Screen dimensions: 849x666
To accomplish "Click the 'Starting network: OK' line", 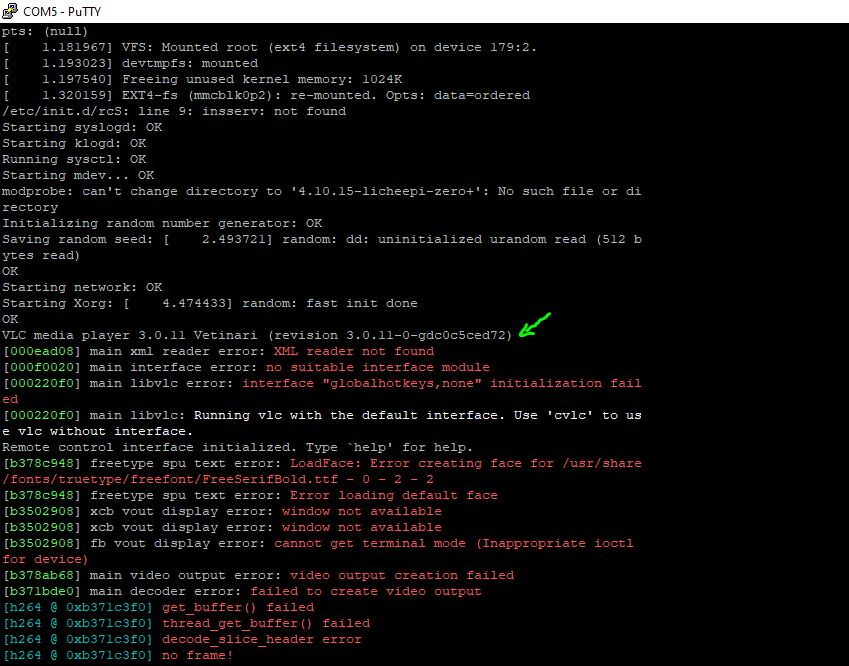I will 82,288.
